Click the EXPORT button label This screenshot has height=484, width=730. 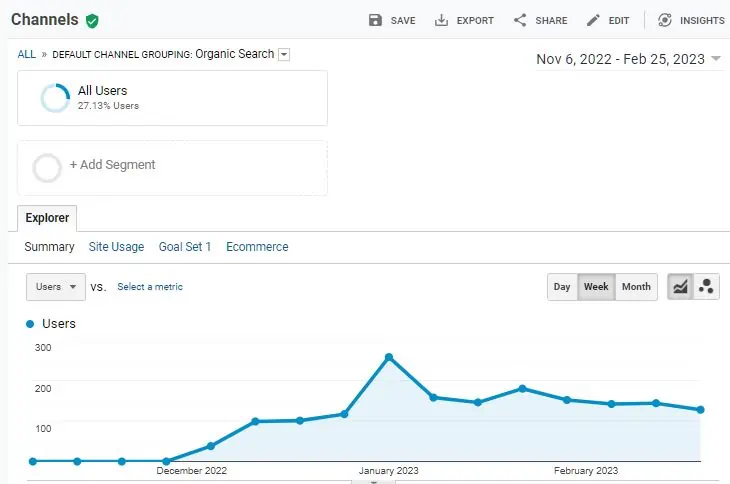475,20
